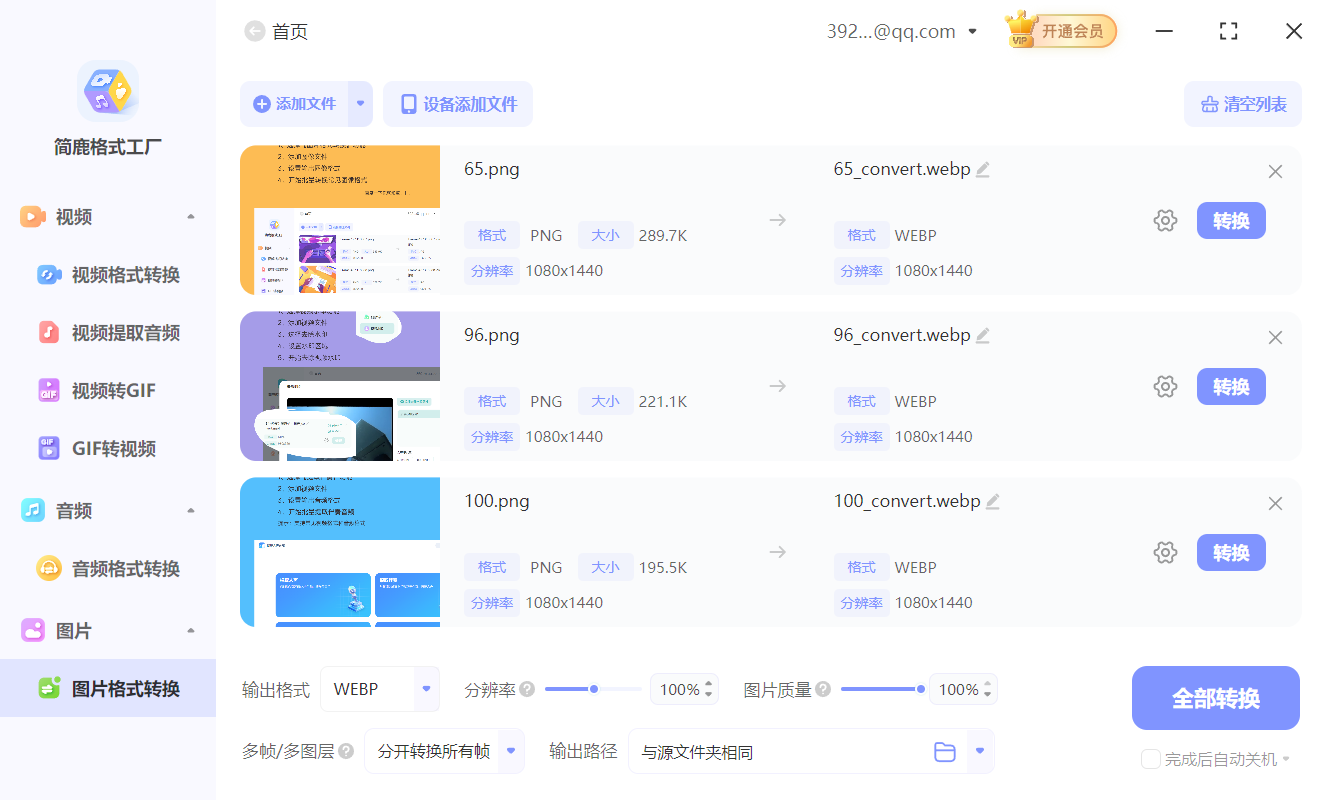Enable 完成后自动关机 option
1326x800 pixels.
(x=1151, y=759)
